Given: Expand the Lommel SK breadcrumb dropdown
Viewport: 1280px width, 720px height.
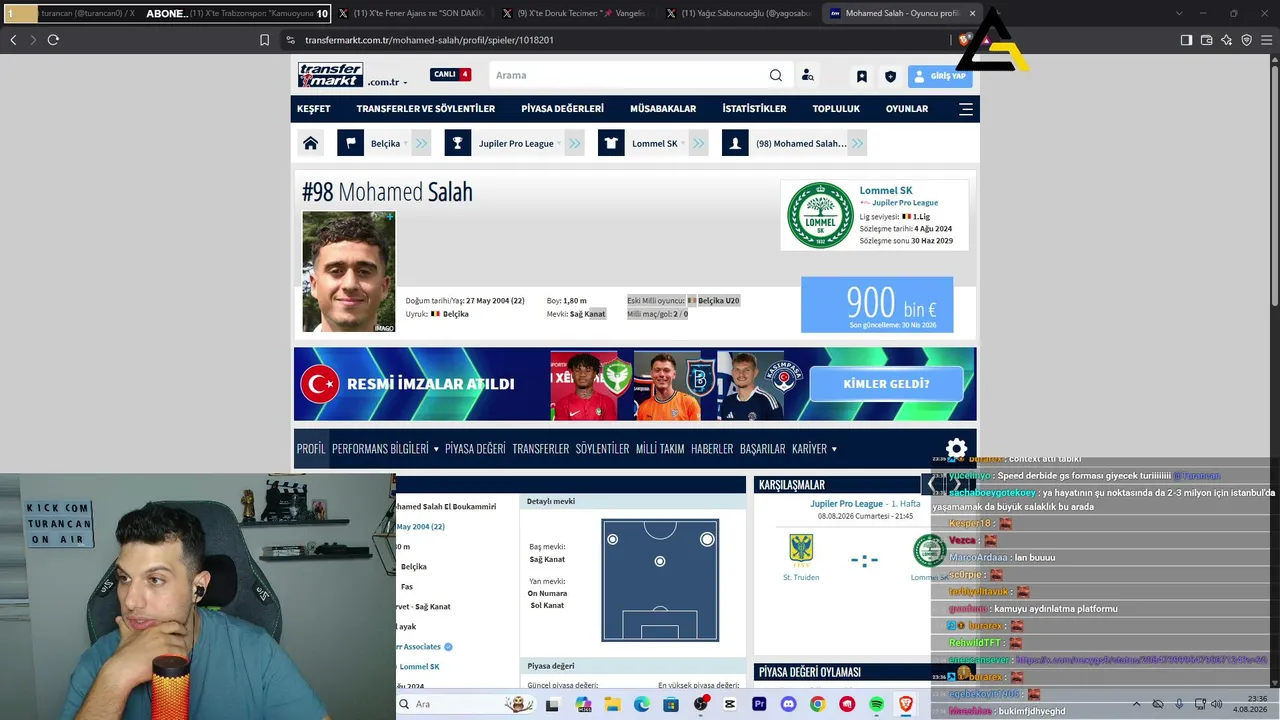Looking at the screenshot, I should tap(683, 143).
